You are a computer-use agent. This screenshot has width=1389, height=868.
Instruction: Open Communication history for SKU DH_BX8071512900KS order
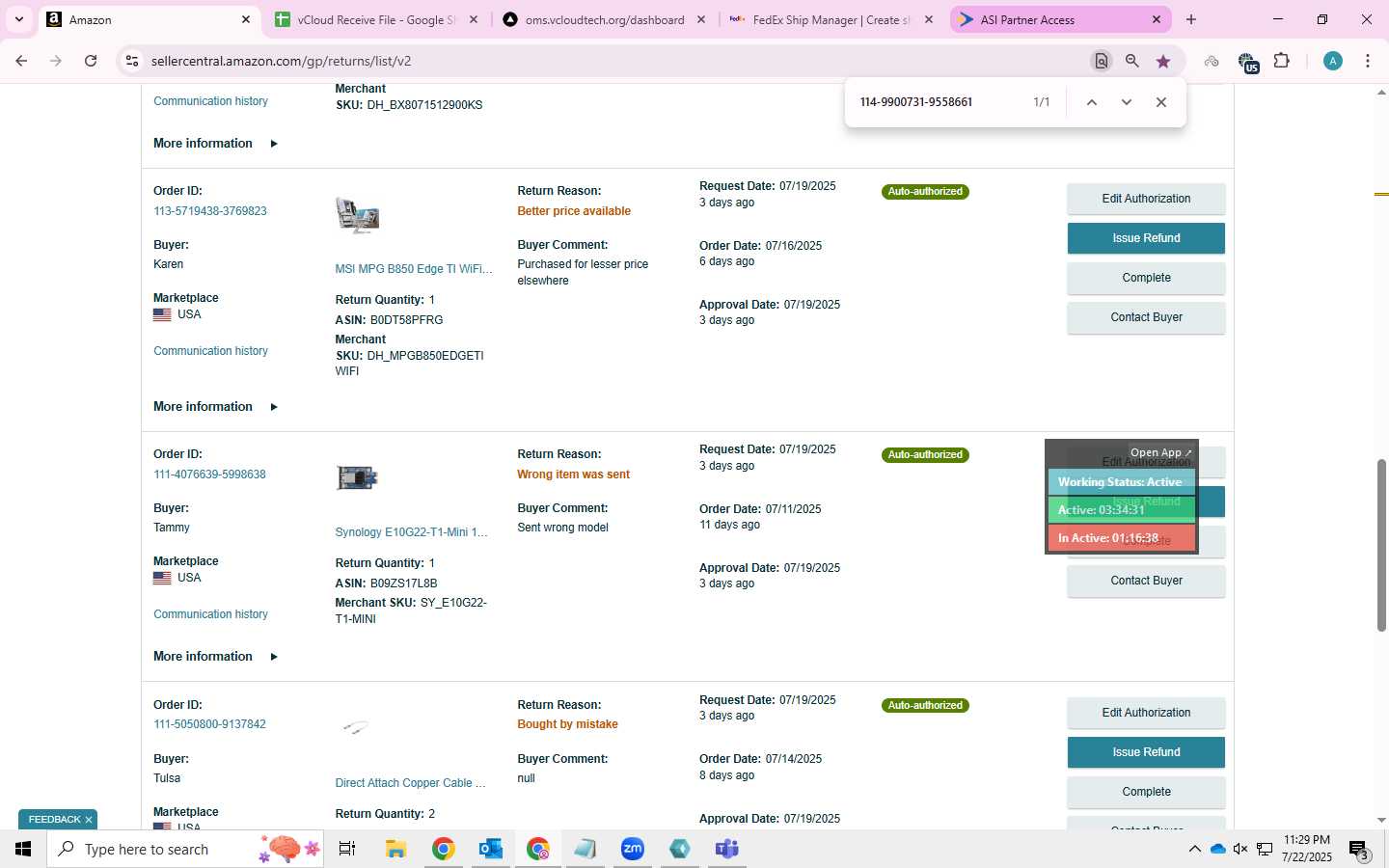[x=210, y=101]
